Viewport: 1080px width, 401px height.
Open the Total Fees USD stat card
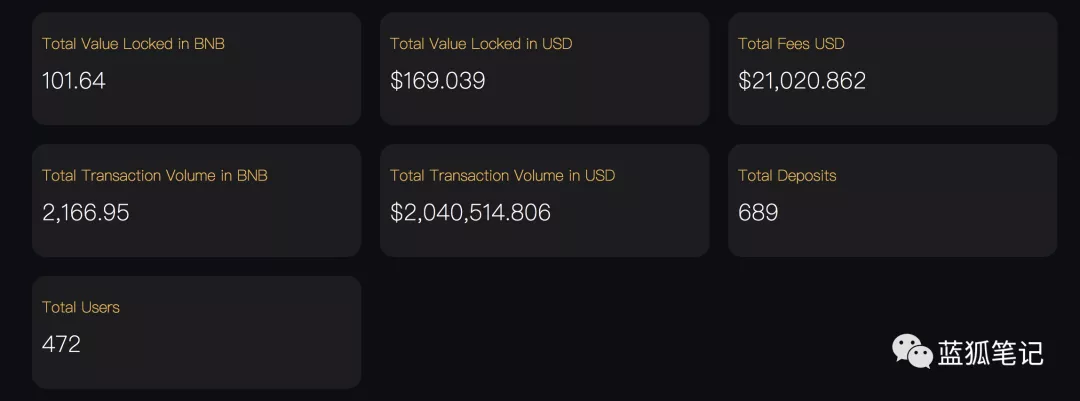click(893, 68)
